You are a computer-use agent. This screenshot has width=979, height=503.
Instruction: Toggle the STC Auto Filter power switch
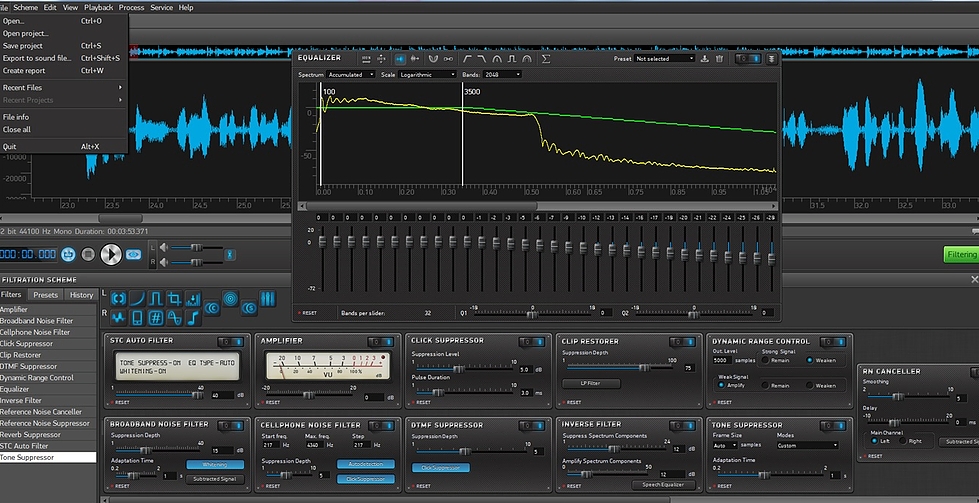(230, 341)
